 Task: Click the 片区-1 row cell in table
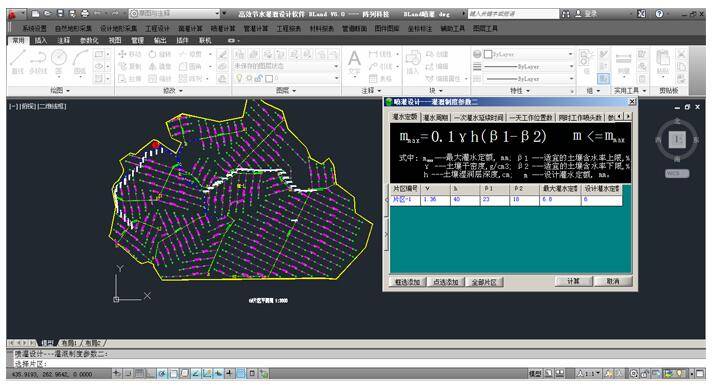click(404, 200)
